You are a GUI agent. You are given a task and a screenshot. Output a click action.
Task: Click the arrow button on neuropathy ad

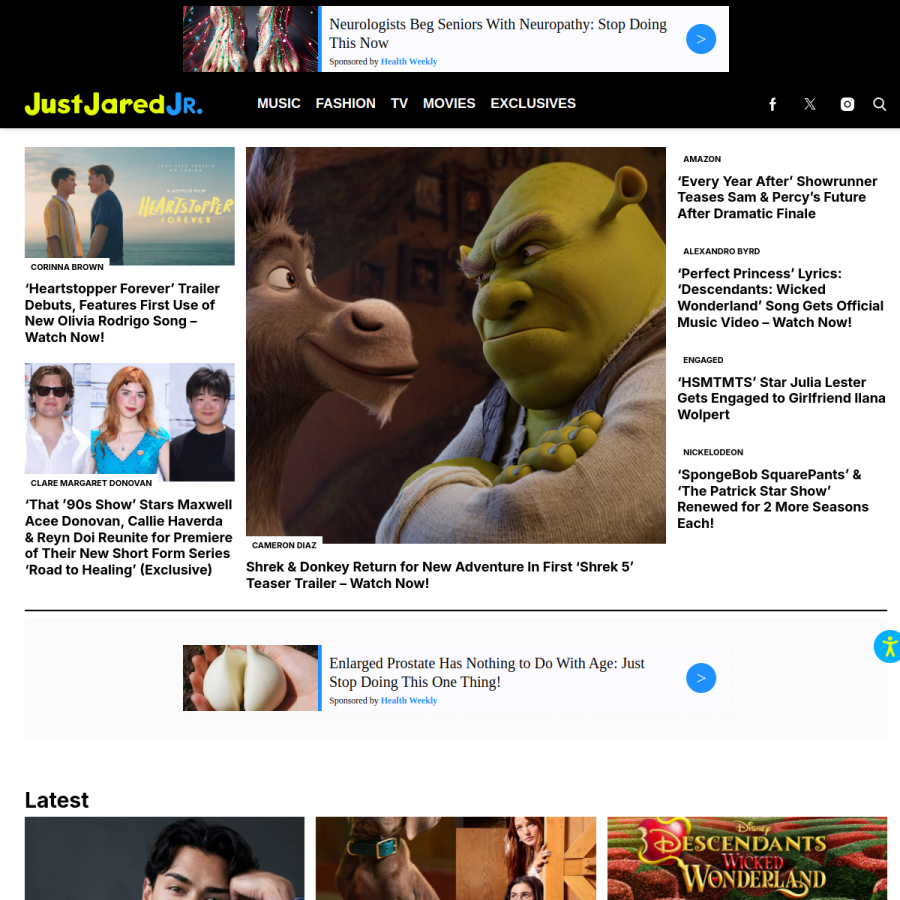[701, 39]
